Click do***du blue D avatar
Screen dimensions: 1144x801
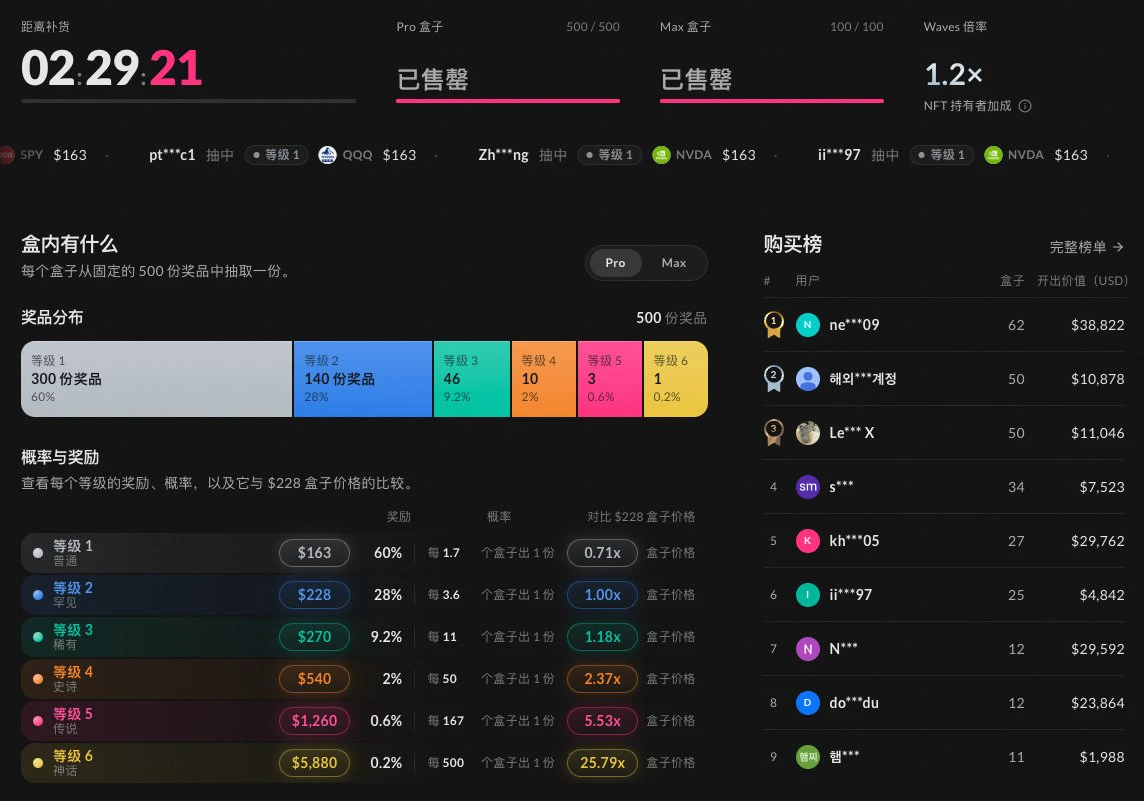click(x=808, y=703)
